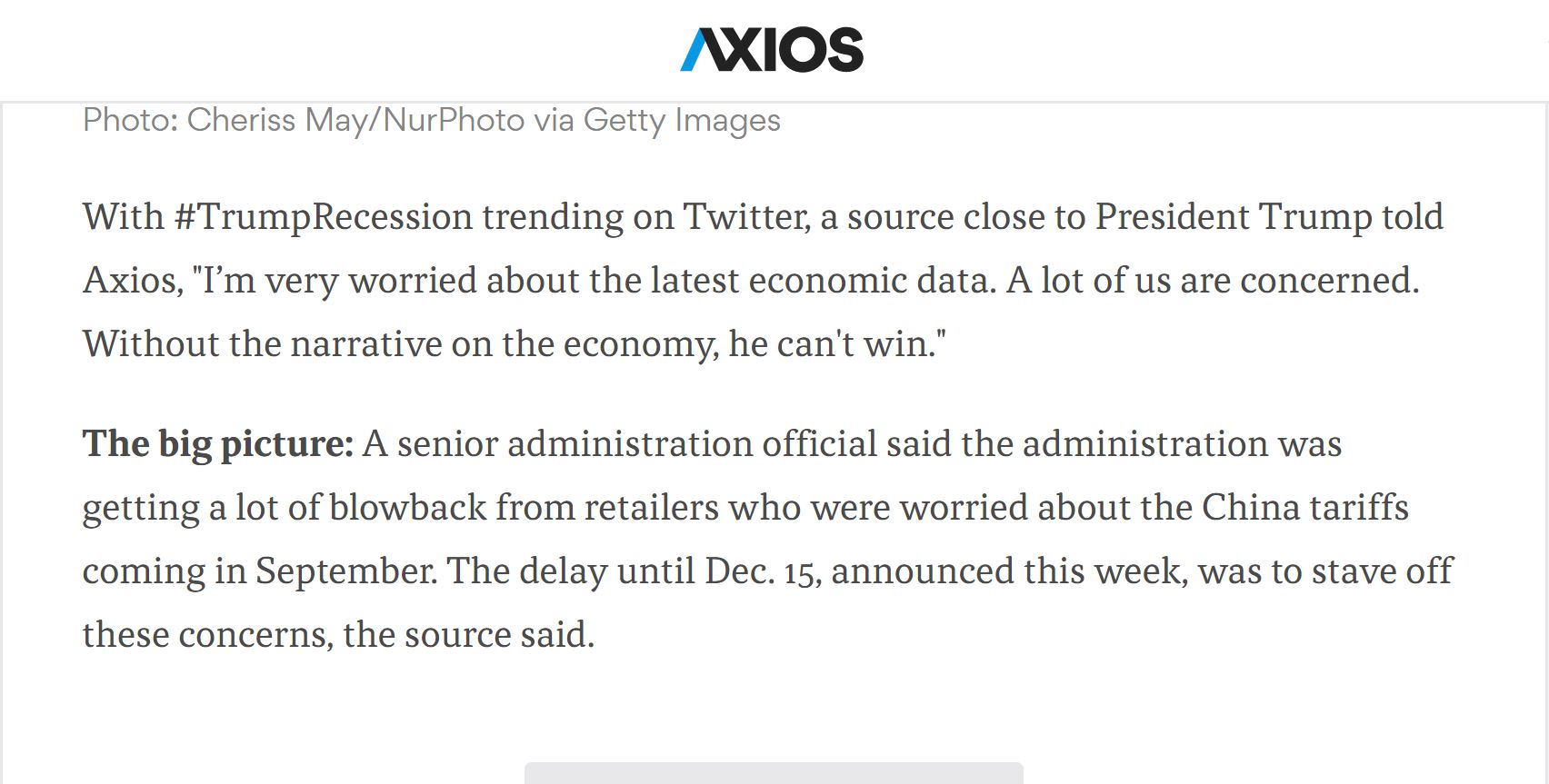Screen dimensions: 1549x784
Task: Click "these concerns, the source said." line
Action: (x=338, y=636)
